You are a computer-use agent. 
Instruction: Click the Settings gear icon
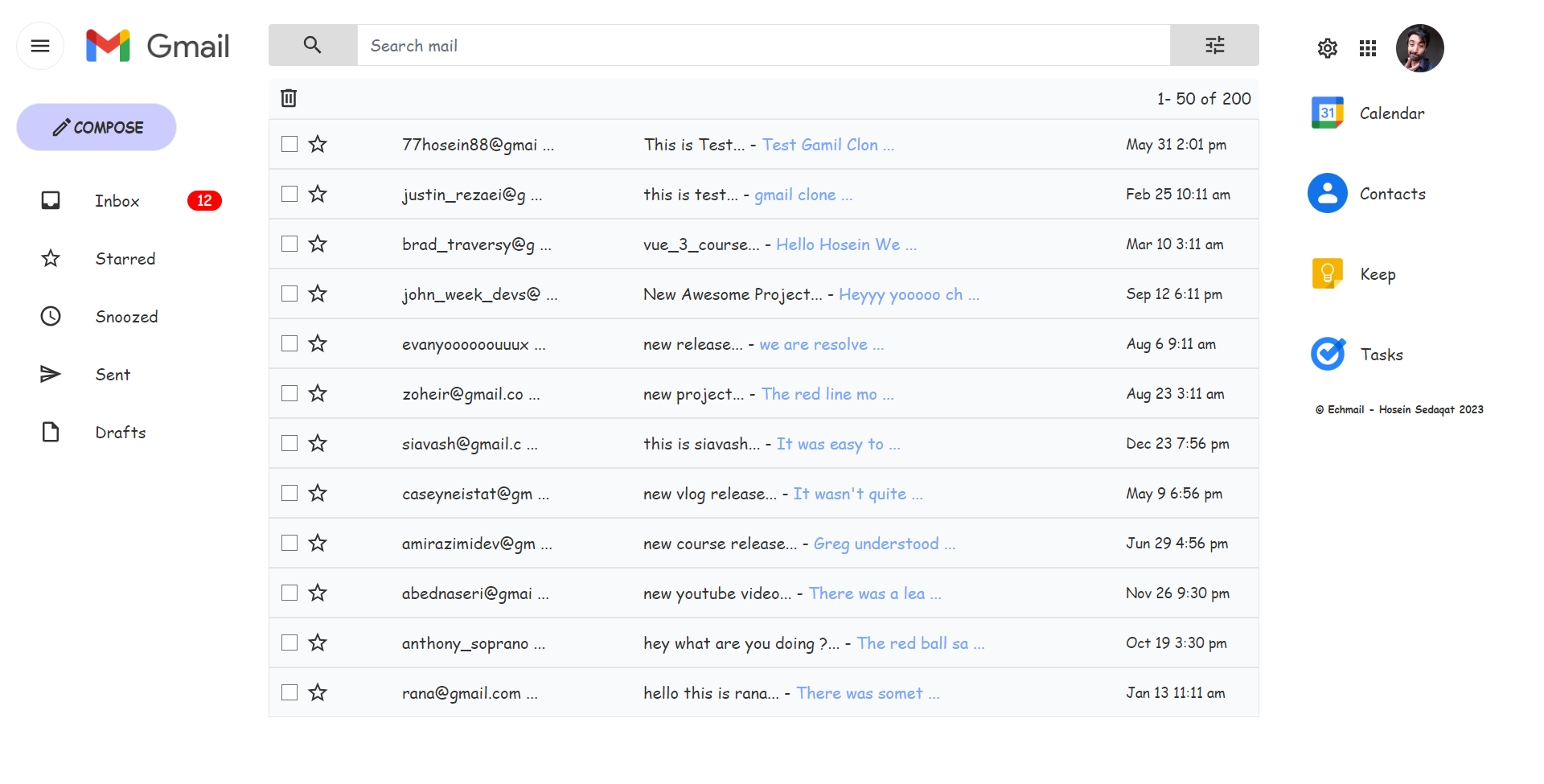1327,48
